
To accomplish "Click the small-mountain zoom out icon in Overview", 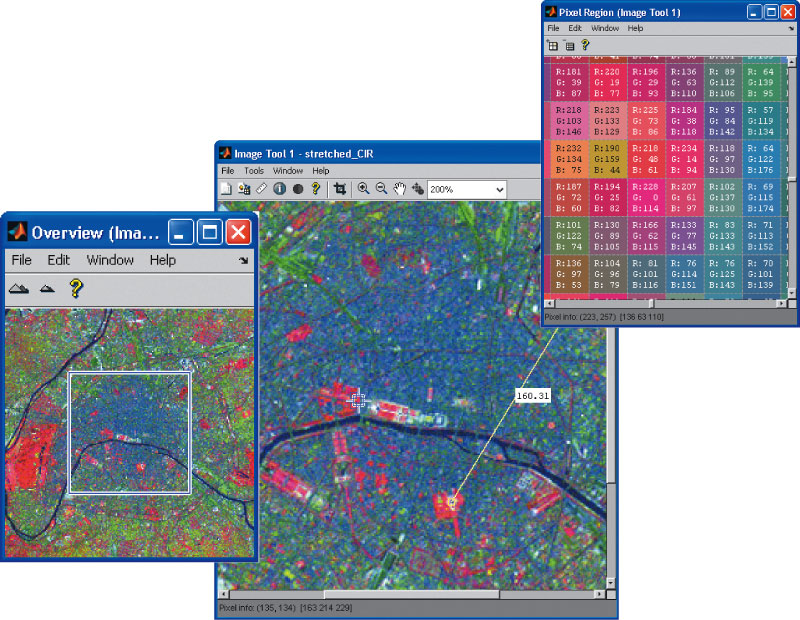I will point(47,289).
